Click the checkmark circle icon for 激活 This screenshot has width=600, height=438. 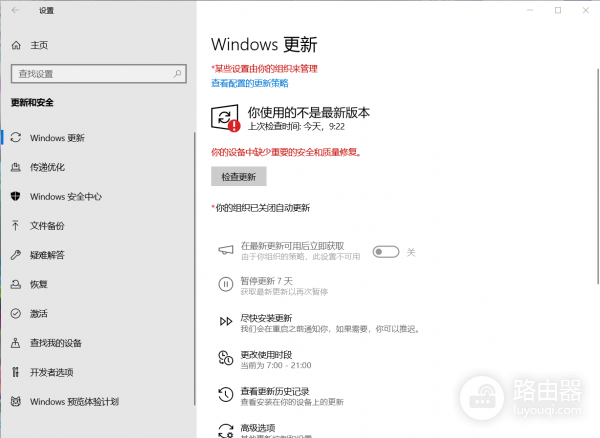(16, 314)
